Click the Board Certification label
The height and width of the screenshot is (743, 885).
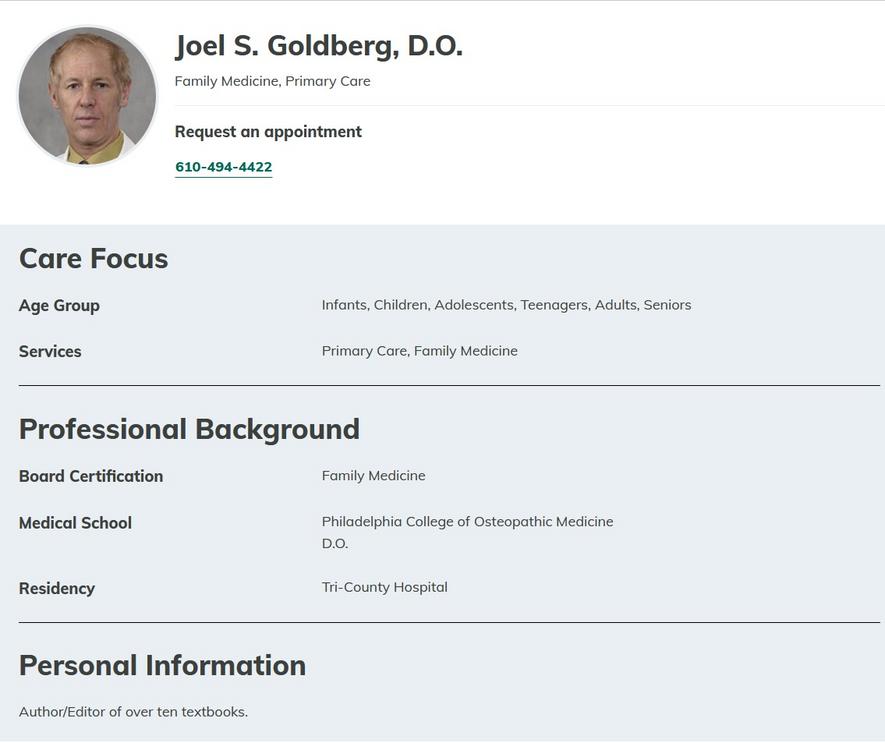pyautogui.click(x=91, y=476)
